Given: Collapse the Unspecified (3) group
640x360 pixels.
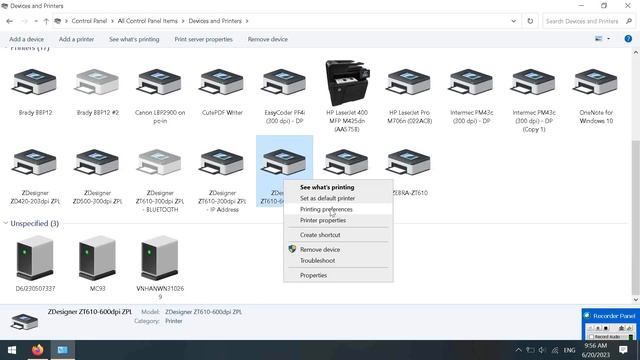Looking at the screenshot, I should tap(6, 223).
